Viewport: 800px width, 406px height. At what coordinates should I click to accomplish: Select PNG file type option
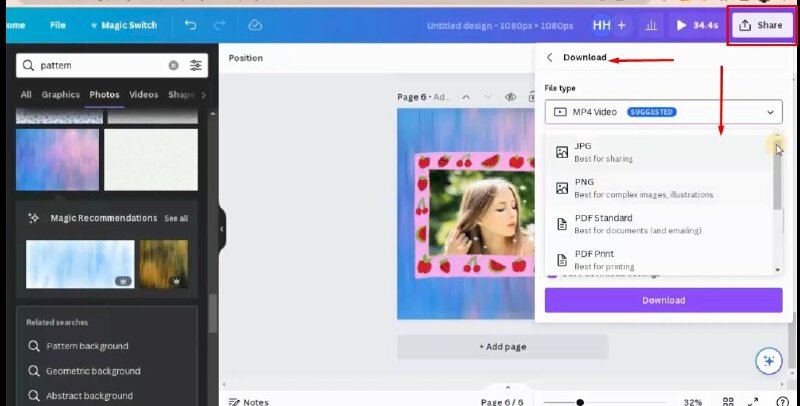click(660, 188)
